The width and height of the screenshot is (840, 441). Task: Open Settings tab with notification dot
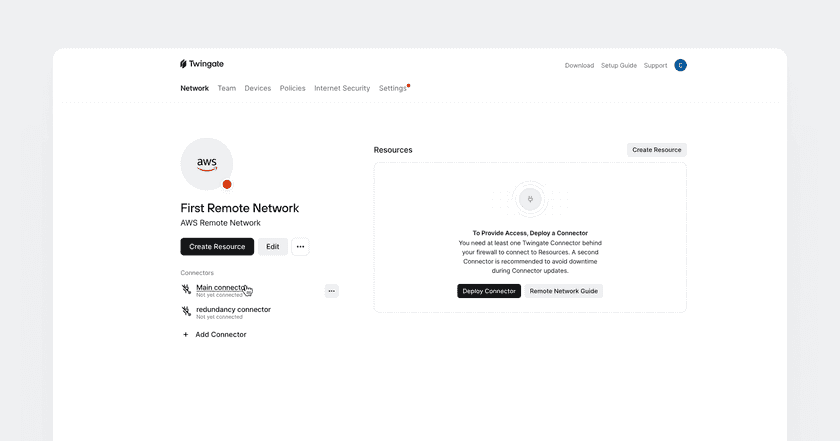click(x=392, y=88)
